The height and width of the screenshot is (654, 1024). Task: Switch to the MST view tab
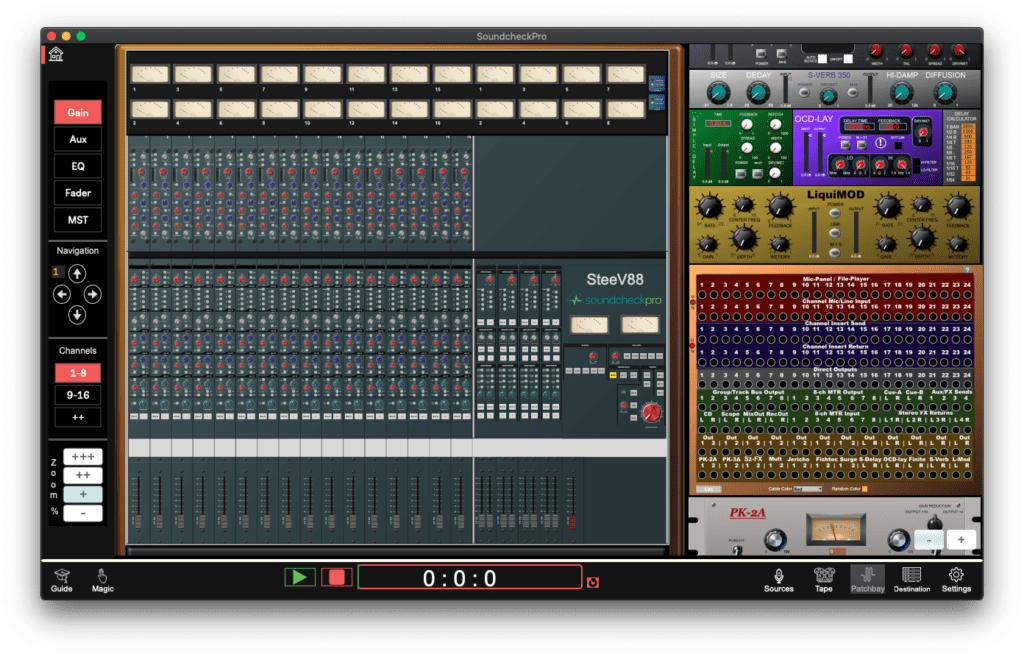78,220
